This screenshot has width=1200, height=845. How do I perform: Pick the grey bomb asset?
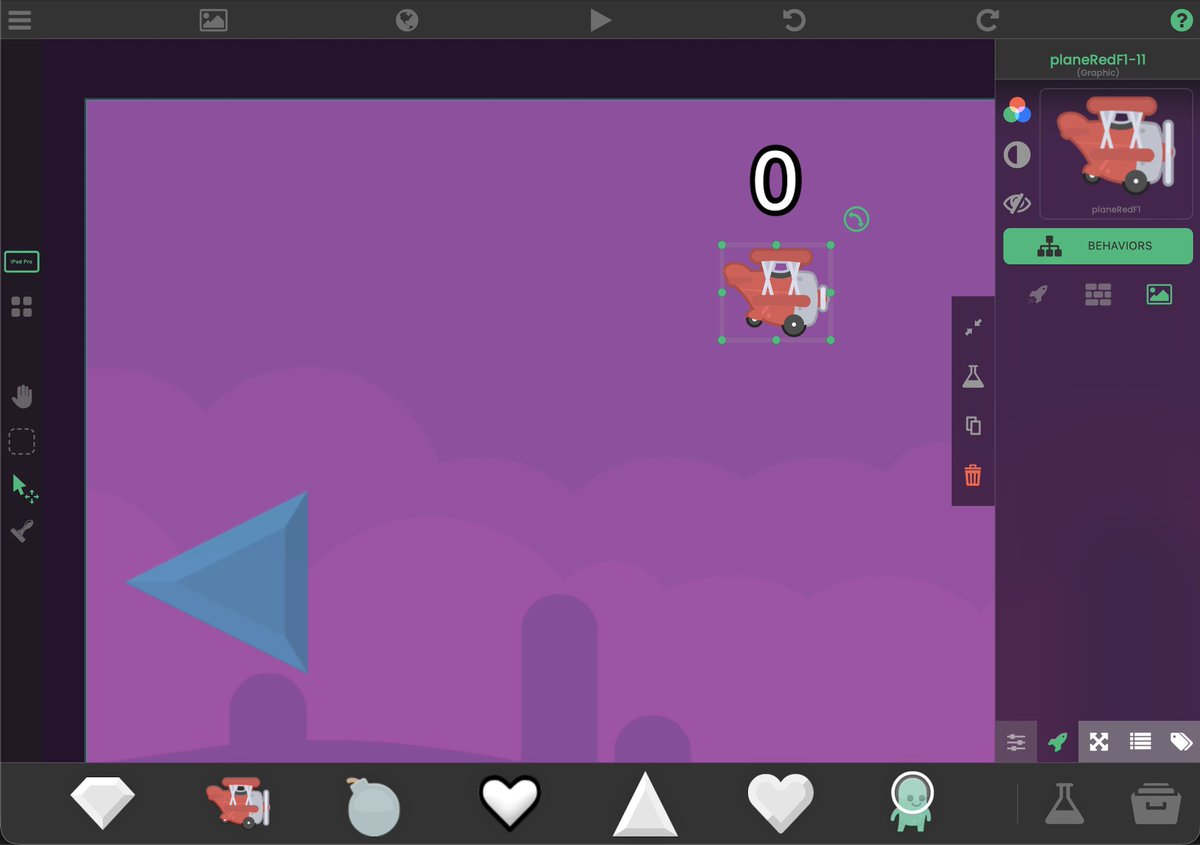click(x=373, y=805)
